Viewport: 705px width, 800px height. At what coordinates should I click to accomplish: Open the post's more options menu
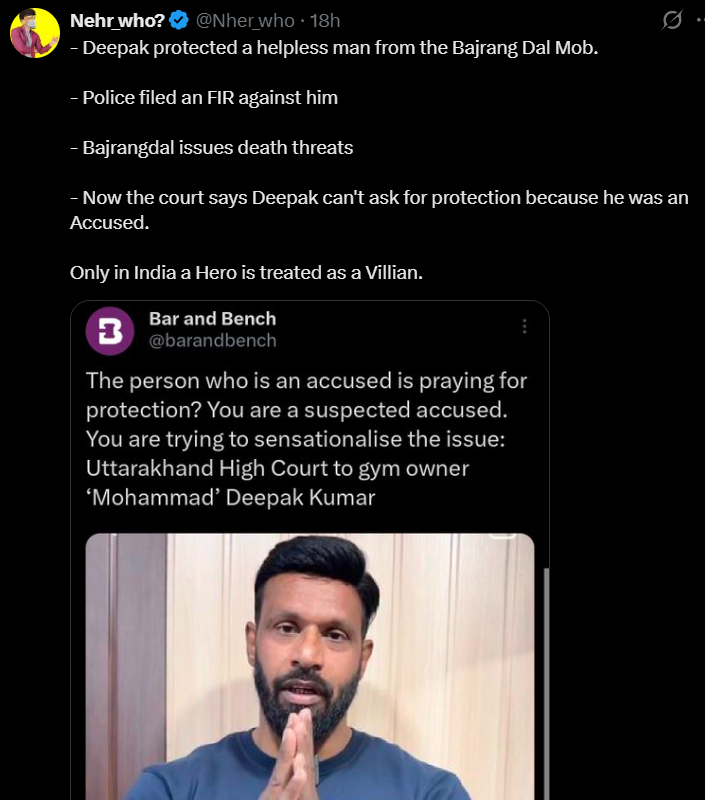[698, 21]
